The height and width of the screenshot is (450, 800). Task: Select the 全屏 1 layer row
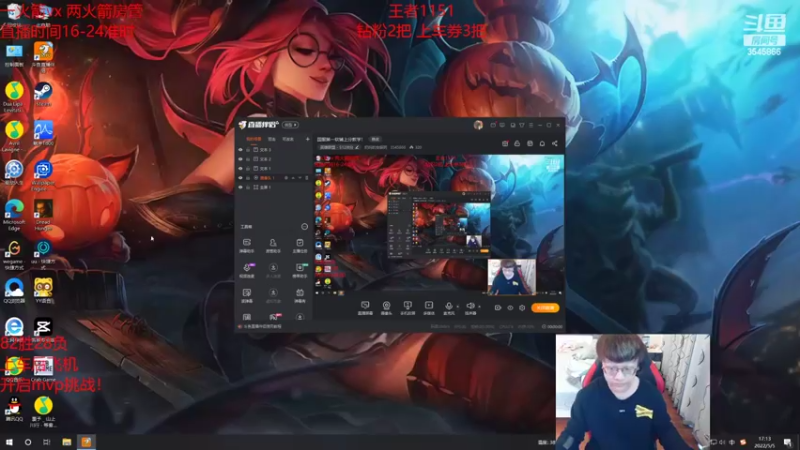(x=274, y=187)
